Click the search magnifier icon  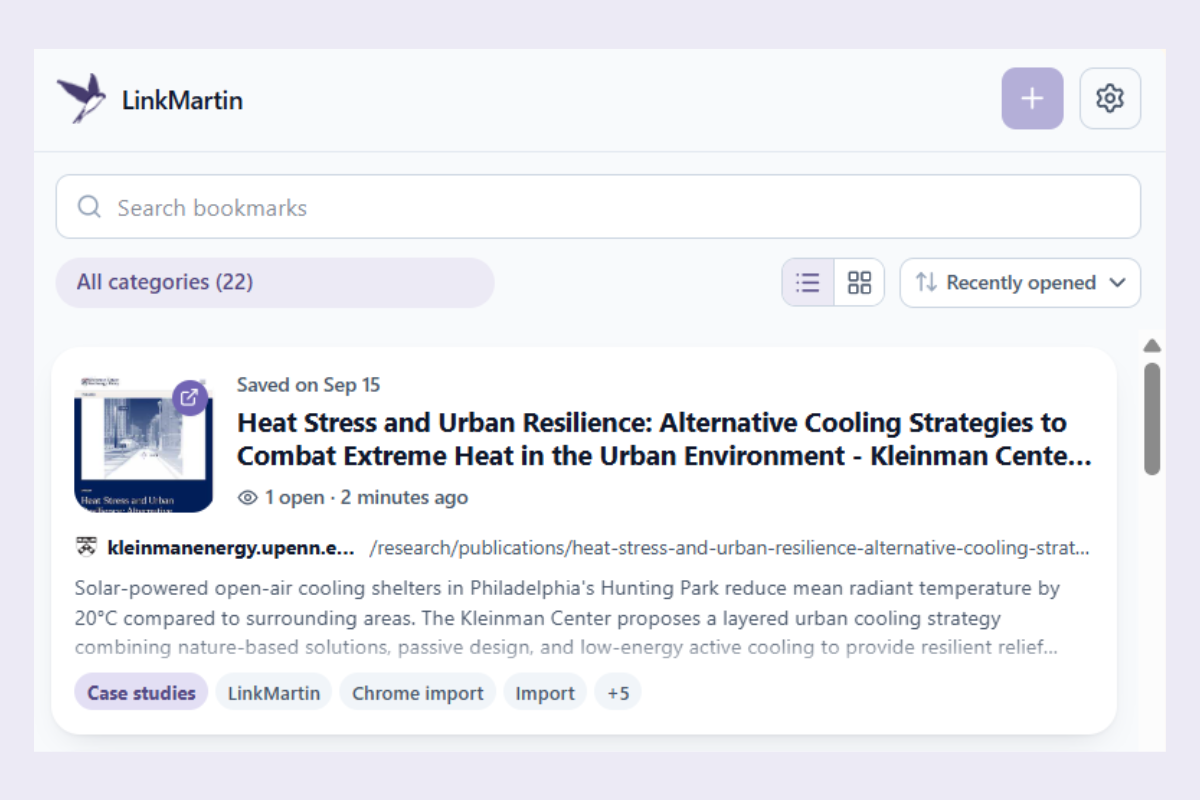point(89,207)
